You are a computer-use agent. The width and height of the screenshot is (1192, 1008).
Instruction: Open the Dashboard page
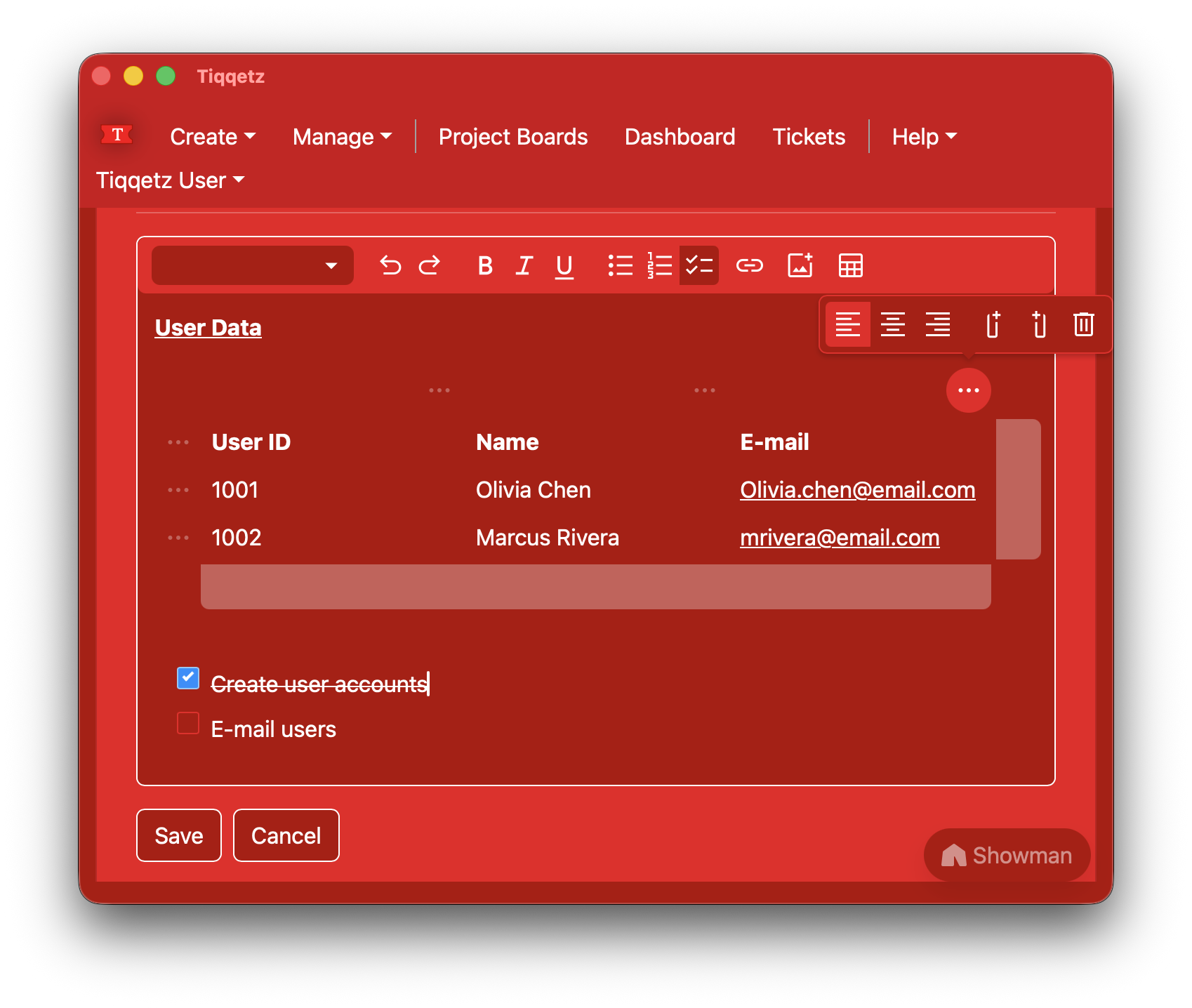[680, 137]
